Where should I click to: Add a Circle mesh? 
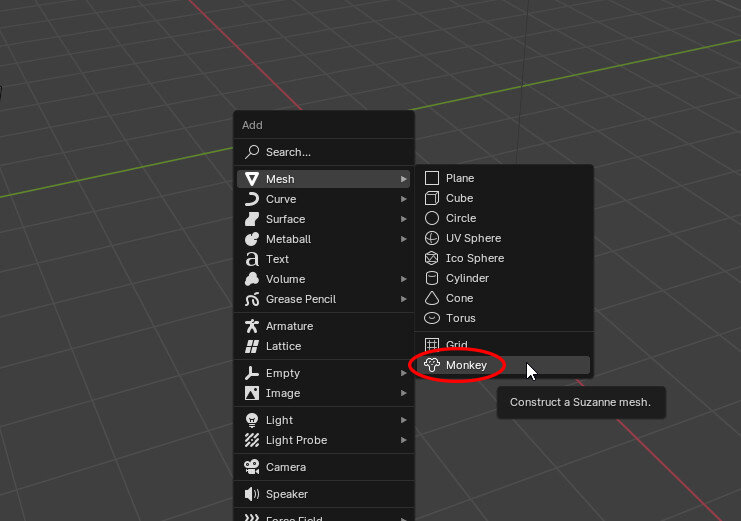(504, 218)
